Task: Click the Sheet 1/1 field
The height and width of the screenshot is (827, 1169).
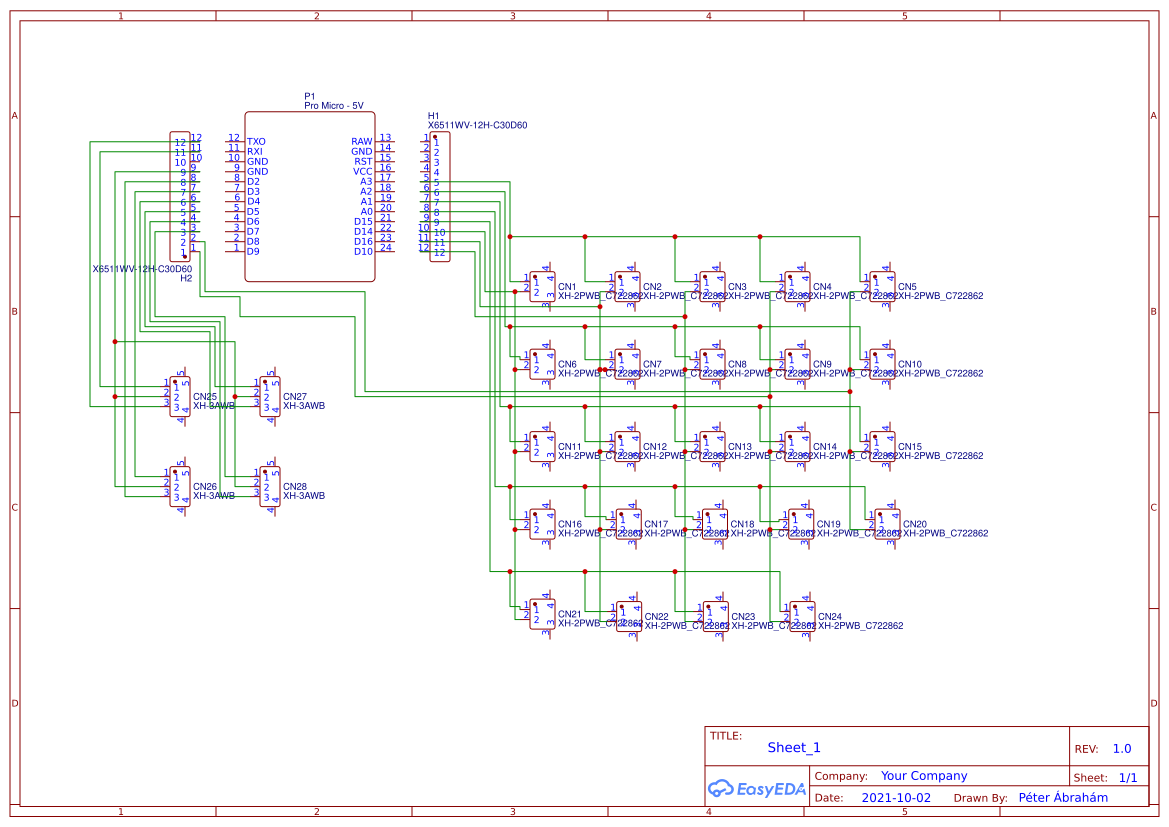Action: pyautogui.click(x=1126, y=776)
